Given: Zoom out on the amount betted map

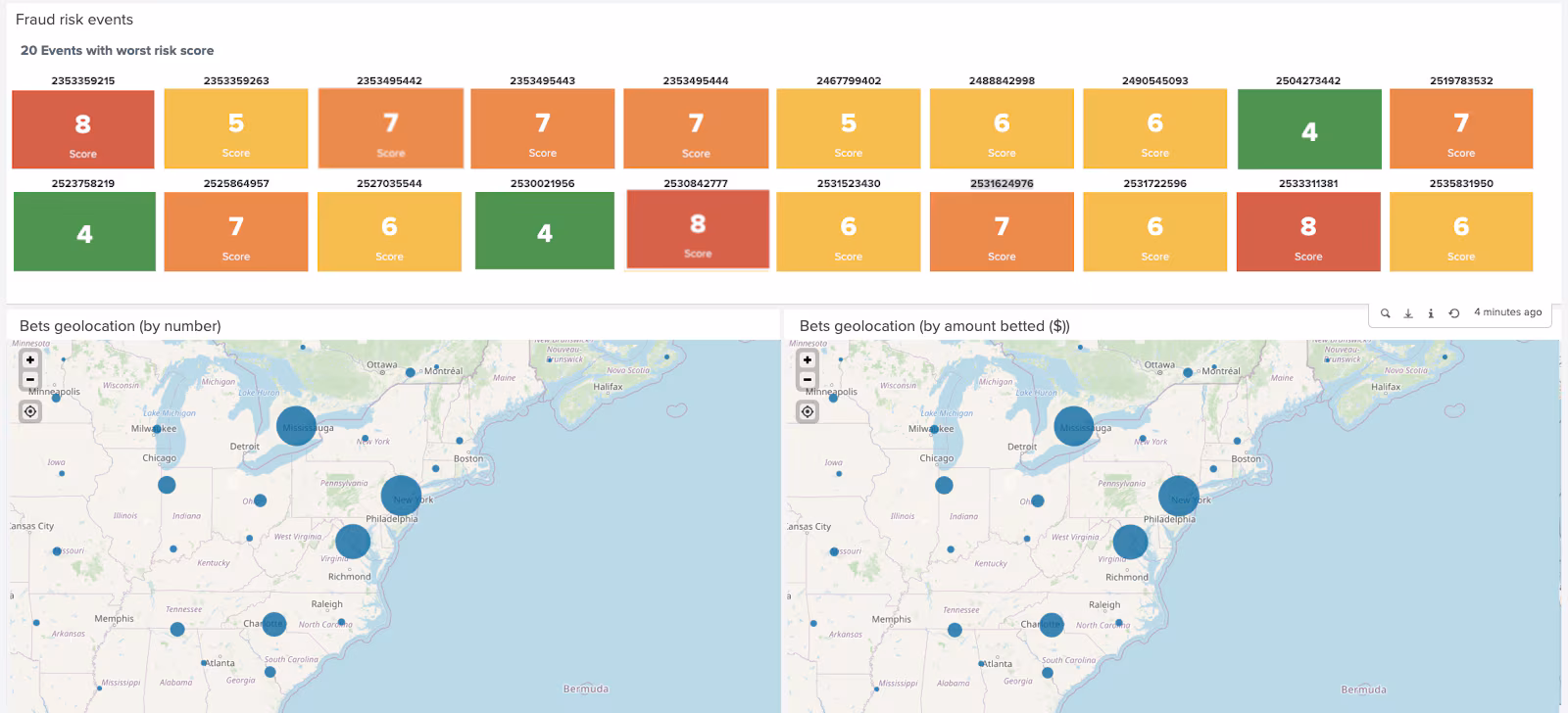Looking at the screenshot, I should pos(808,379).
